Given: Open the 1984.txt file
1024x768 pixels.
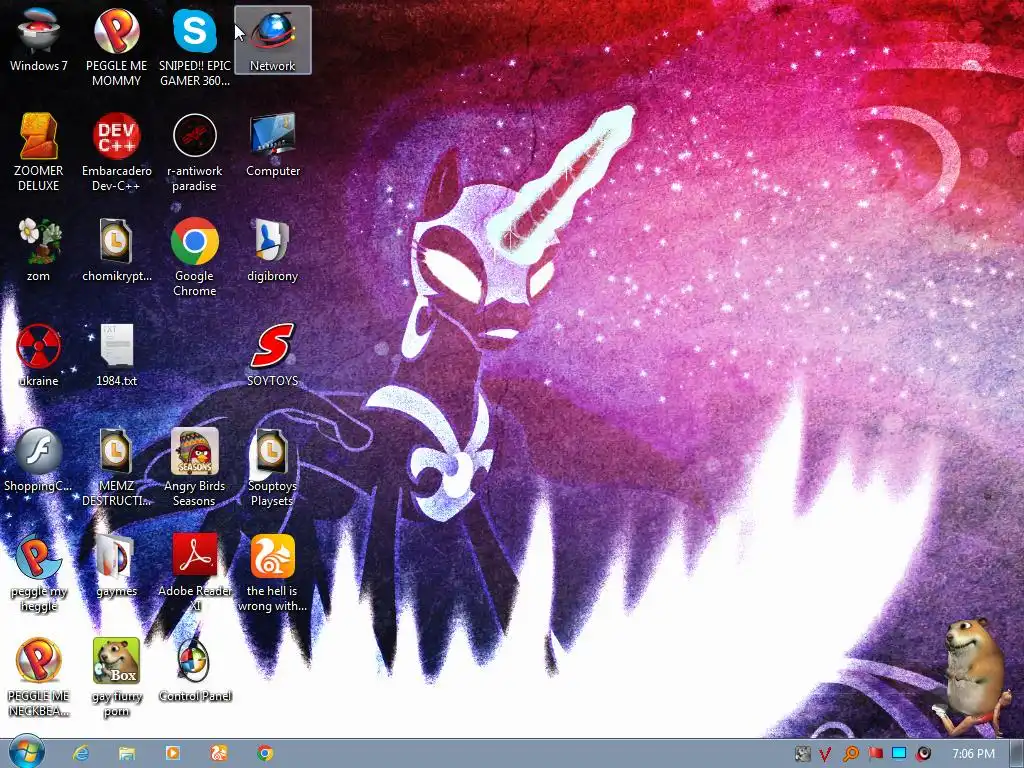Looking at the screenshot, I should pos(116,355).
